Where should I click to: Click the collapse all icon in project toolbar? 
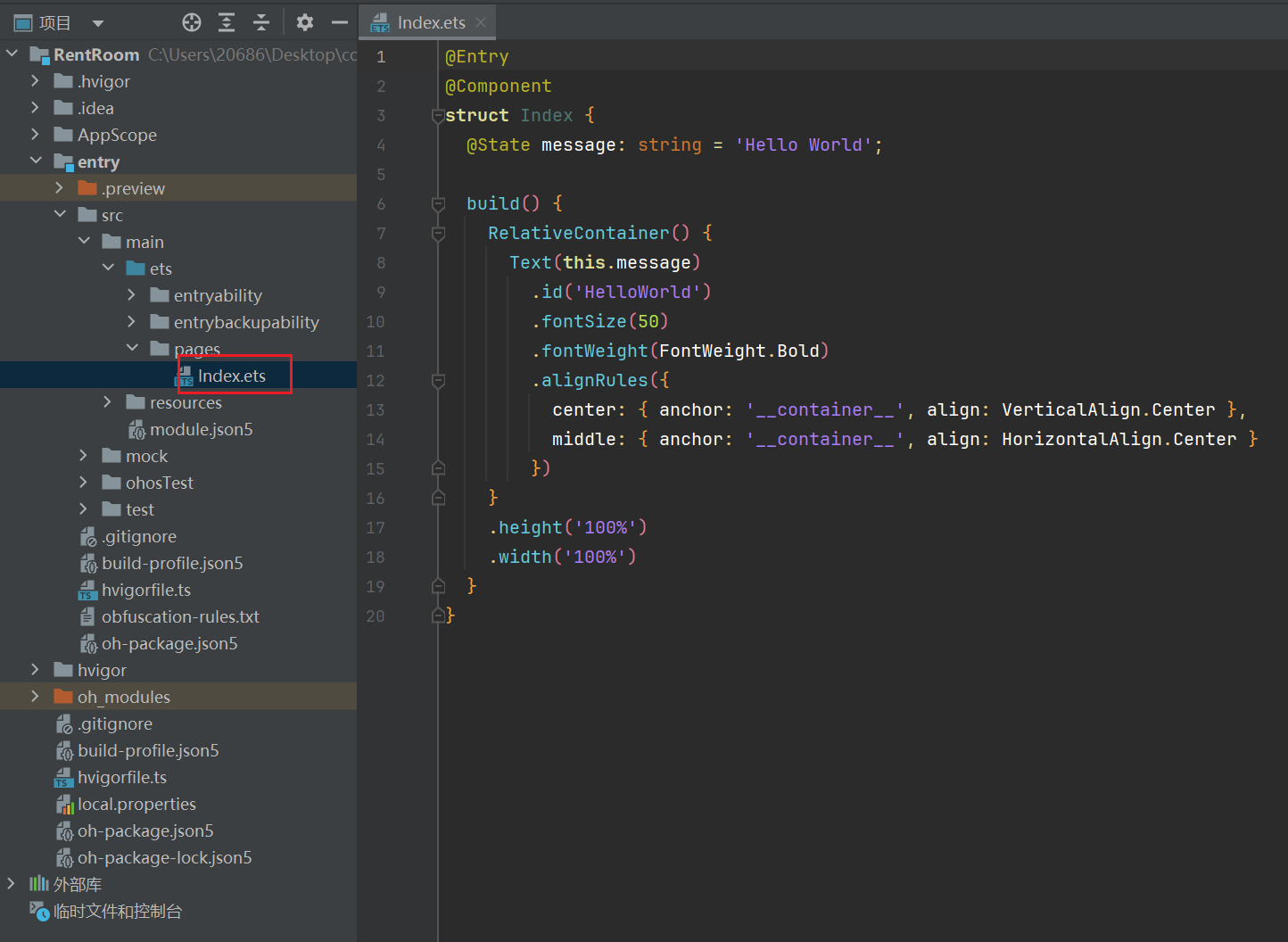(x=261, y=22)
